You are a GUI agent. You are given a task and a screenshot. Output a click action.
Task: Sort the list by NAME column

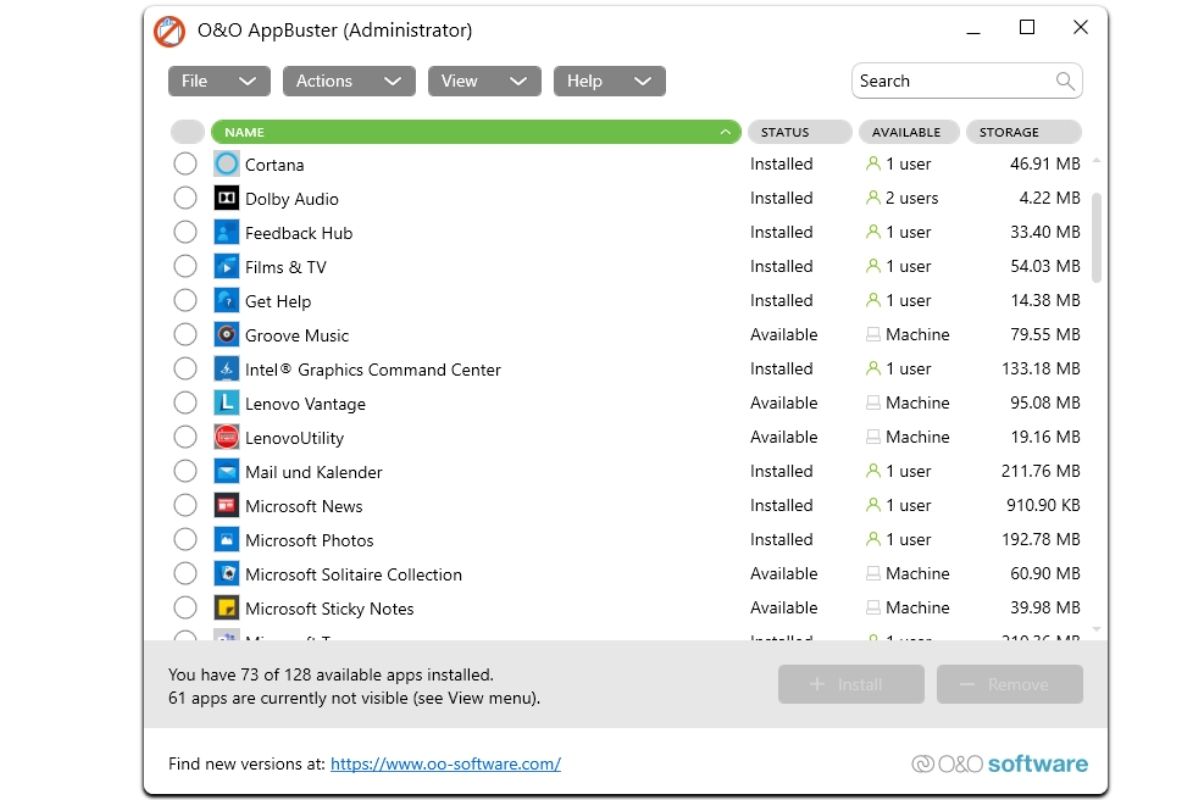476,132
